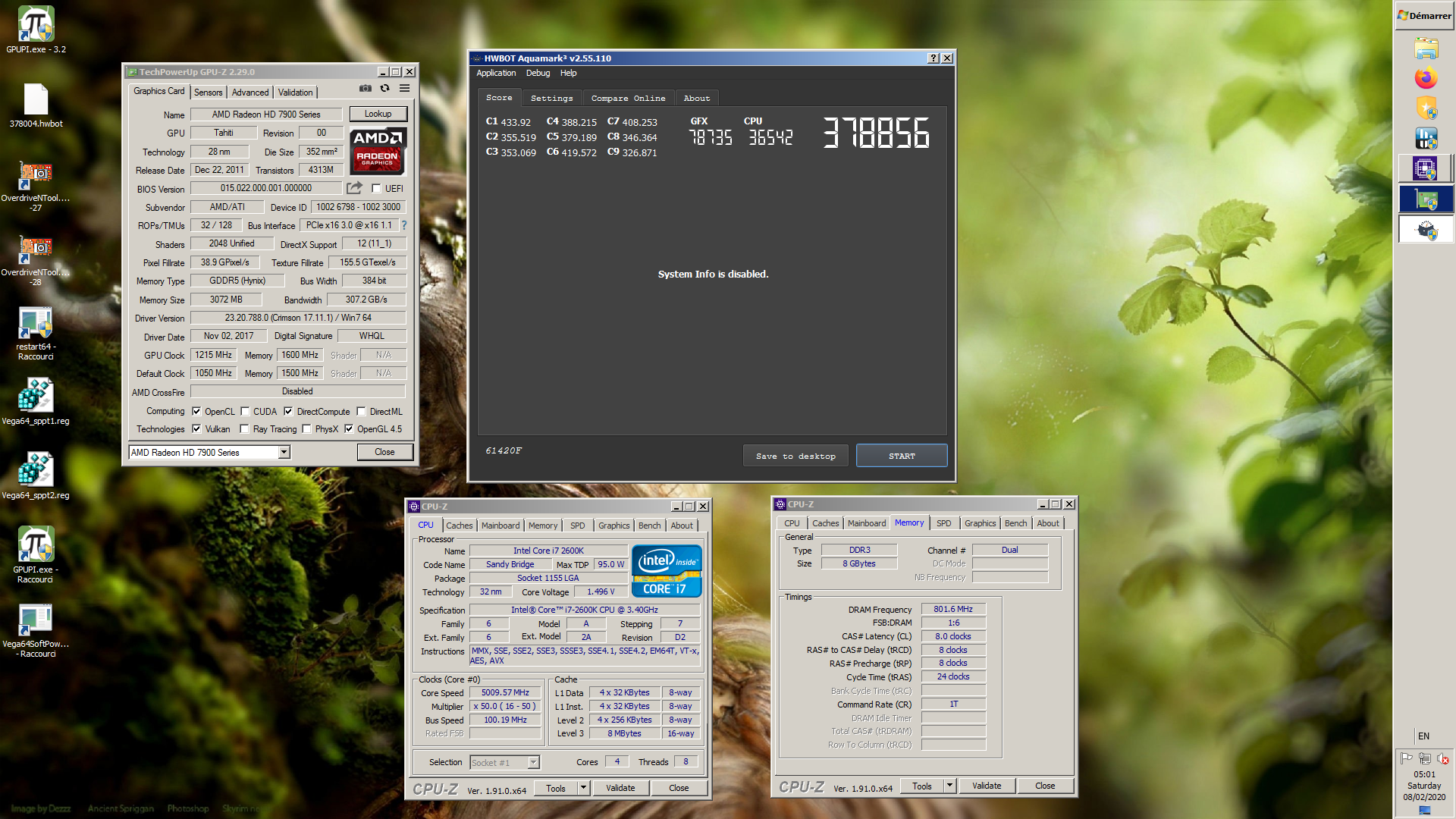Switch to Aquamark taskbar button
This screenshot has height=819, width=1456.
(x=1426, y=229)
